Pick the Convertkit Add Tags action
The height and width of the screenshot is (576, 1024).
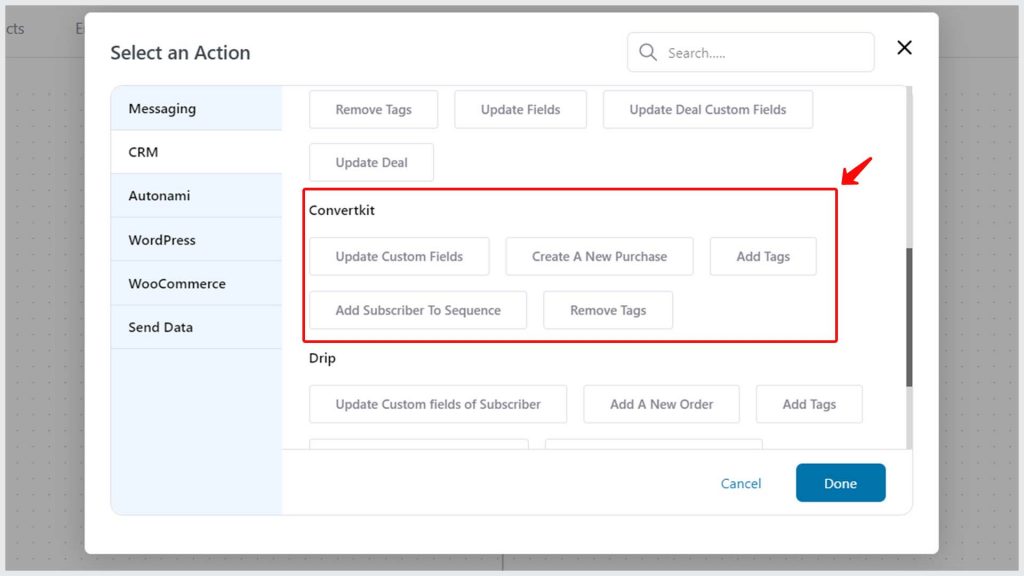[763, 257]
